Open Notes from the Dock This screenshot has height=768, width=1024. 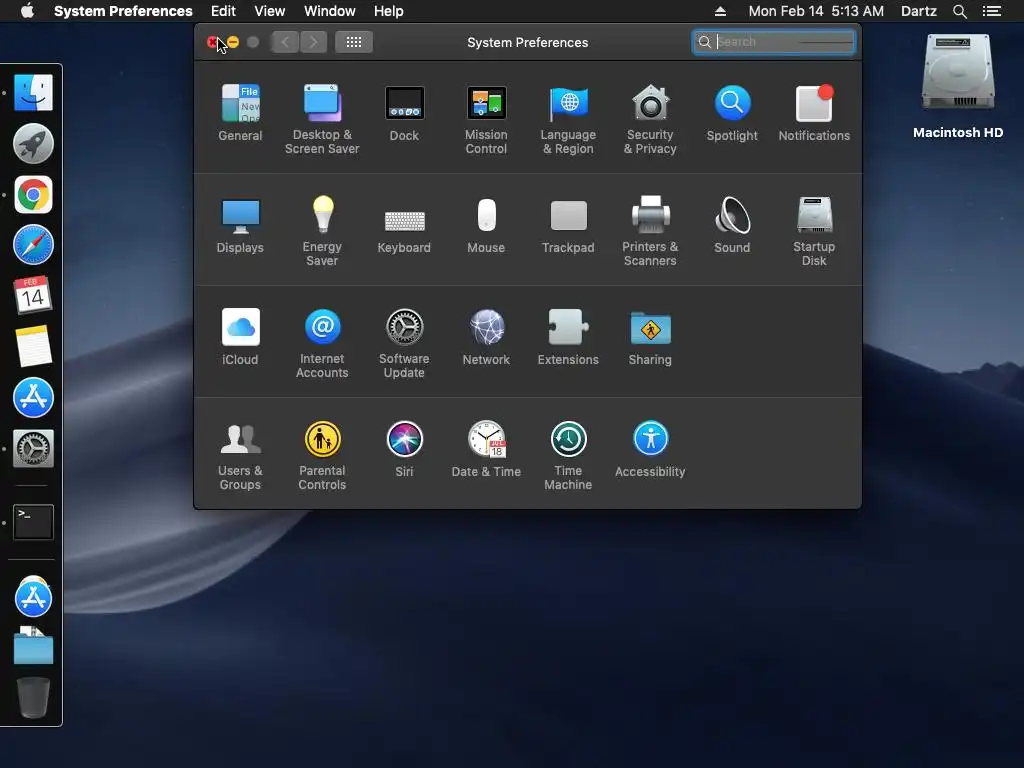point(33,346)
